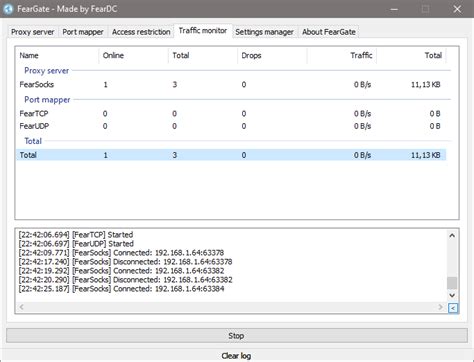Click the log scroll down arrow
The image size is (474, 362).
(452, 295)
